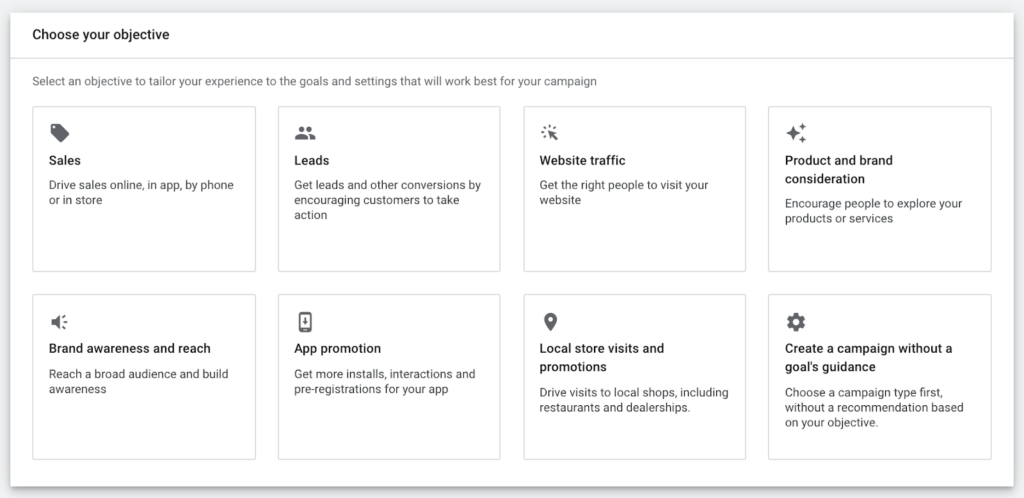Click the Sales price tag icon
The width and height of the screenshot is (1024, 498).
coord(59,133)
